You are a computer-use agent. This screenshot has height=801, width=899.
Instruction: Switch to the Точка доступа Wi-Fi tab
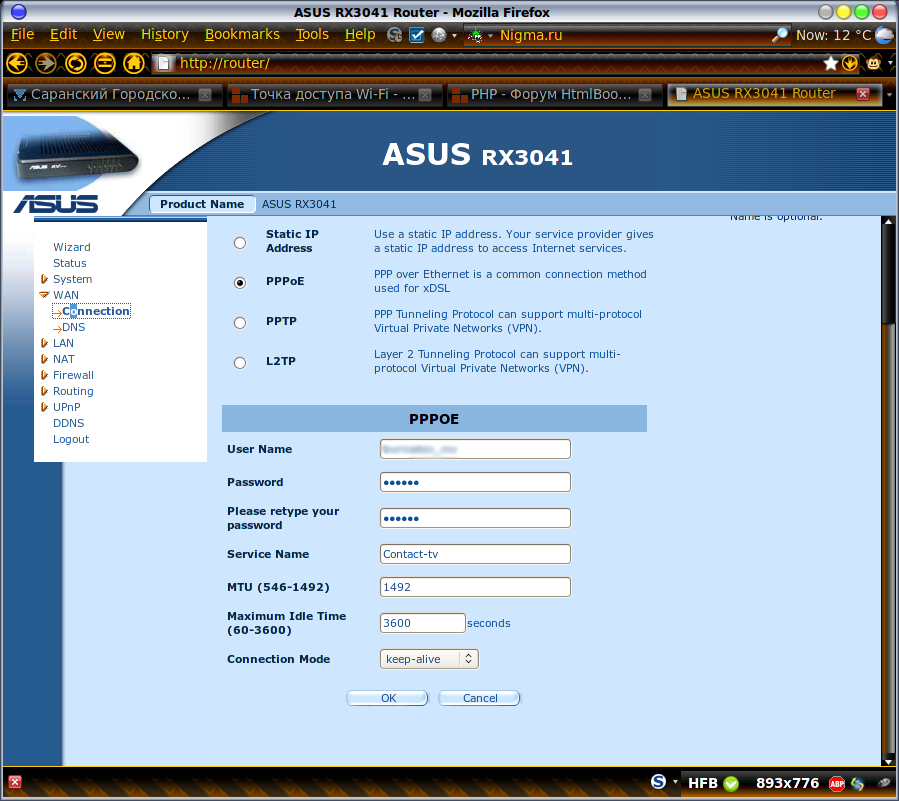334,95
